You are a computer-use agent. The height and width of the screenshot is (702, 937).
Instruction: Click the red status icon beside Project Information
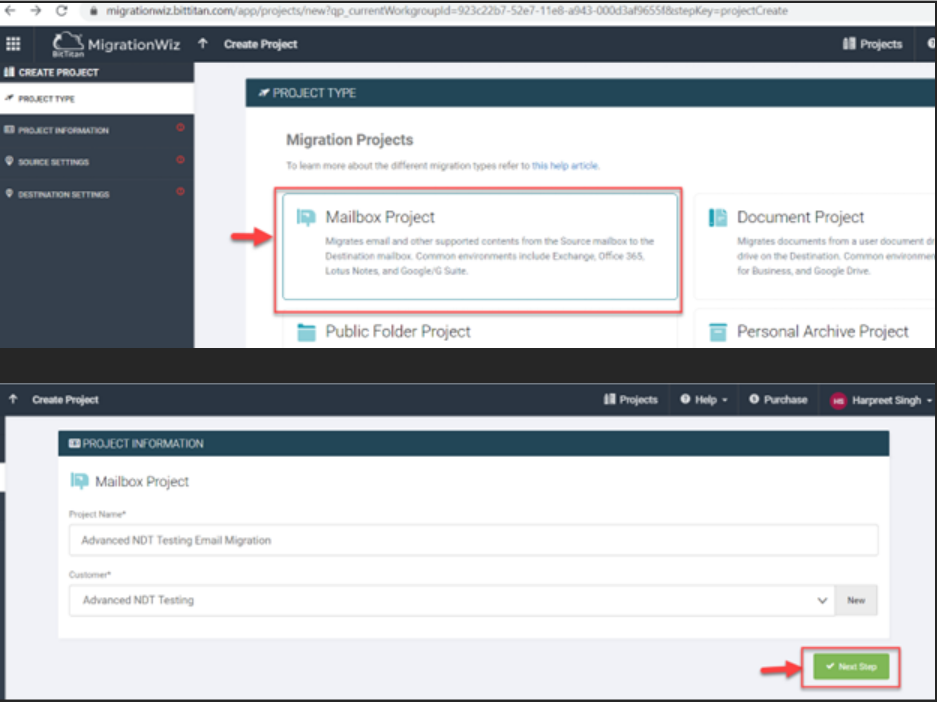click(180, 127)
